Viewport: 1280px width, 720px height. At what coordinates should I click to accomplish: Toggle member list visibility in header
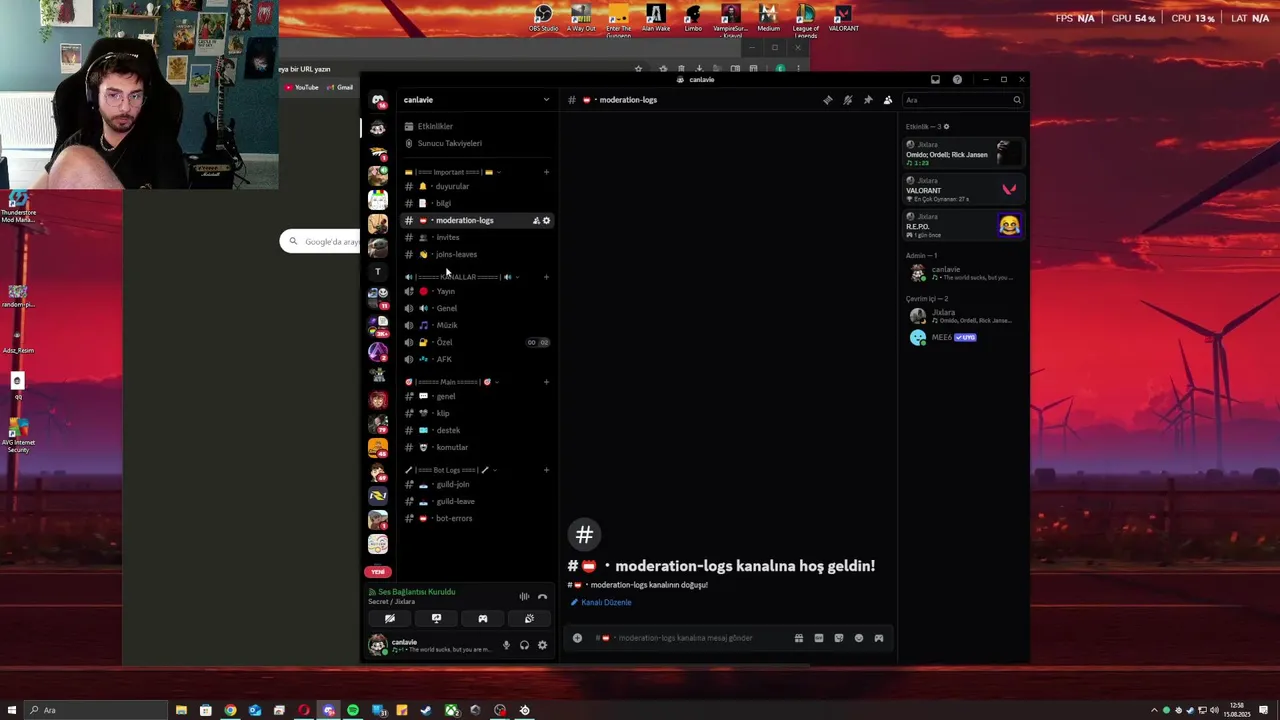pos(887,100)
